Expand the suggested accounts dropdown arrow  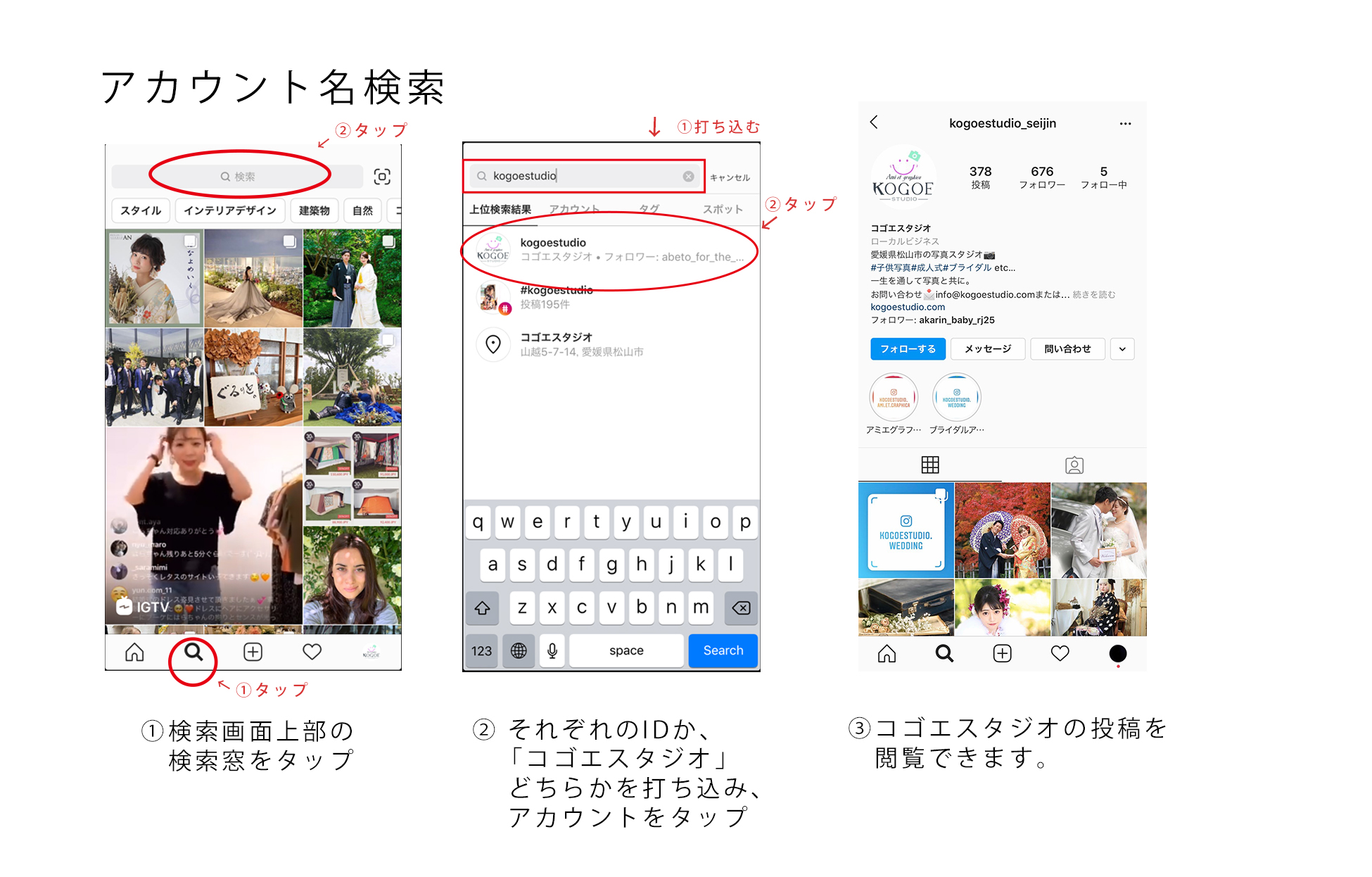pos(1122,349)
